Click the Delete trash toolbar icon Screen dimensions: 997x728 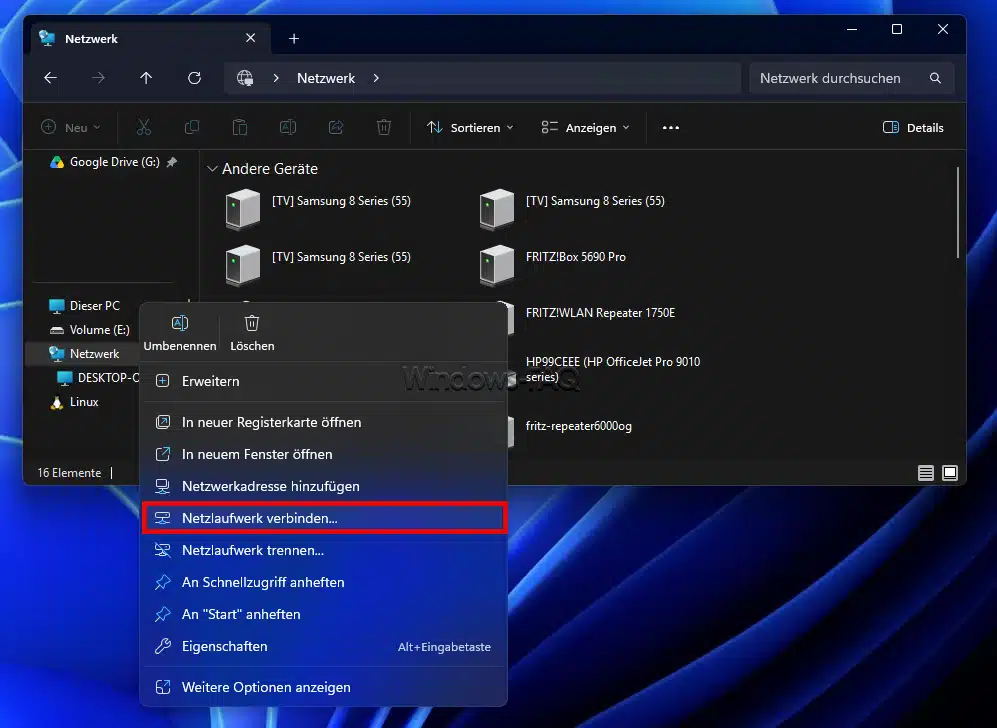(x=384, y=128)
